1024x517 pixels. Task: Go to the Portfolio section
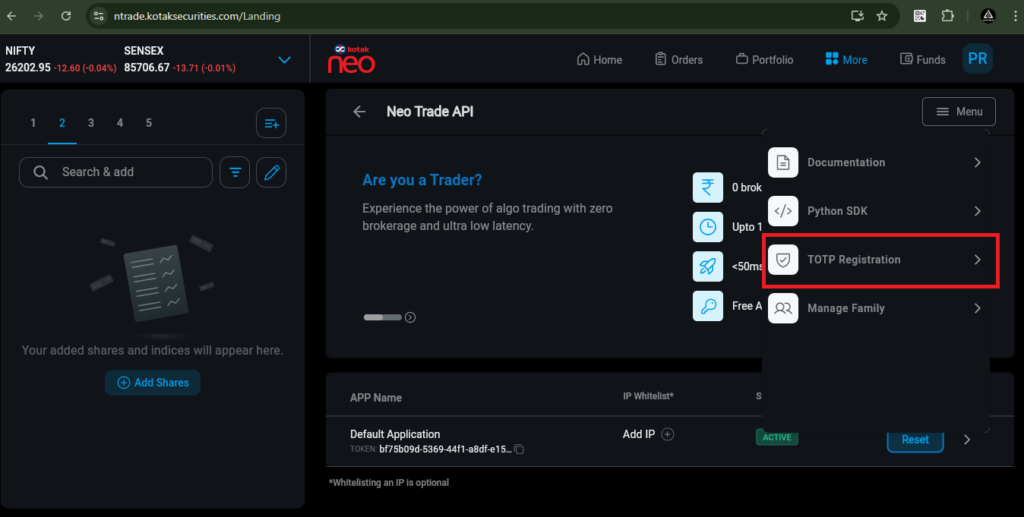[764, 60]
